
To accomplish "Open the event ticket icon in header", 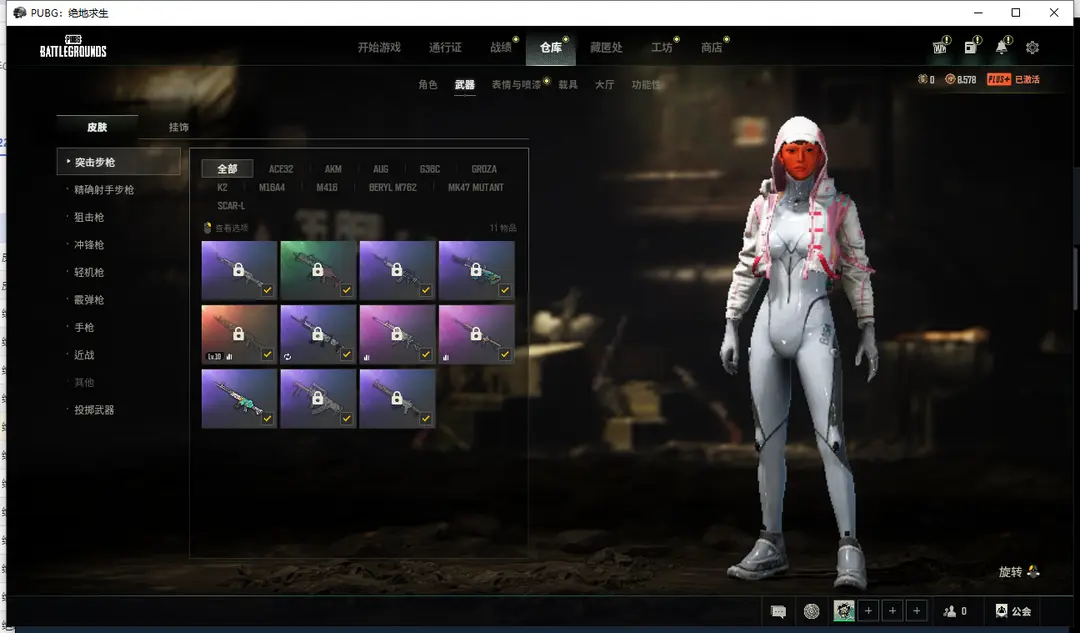I will (x=939, y=48).
